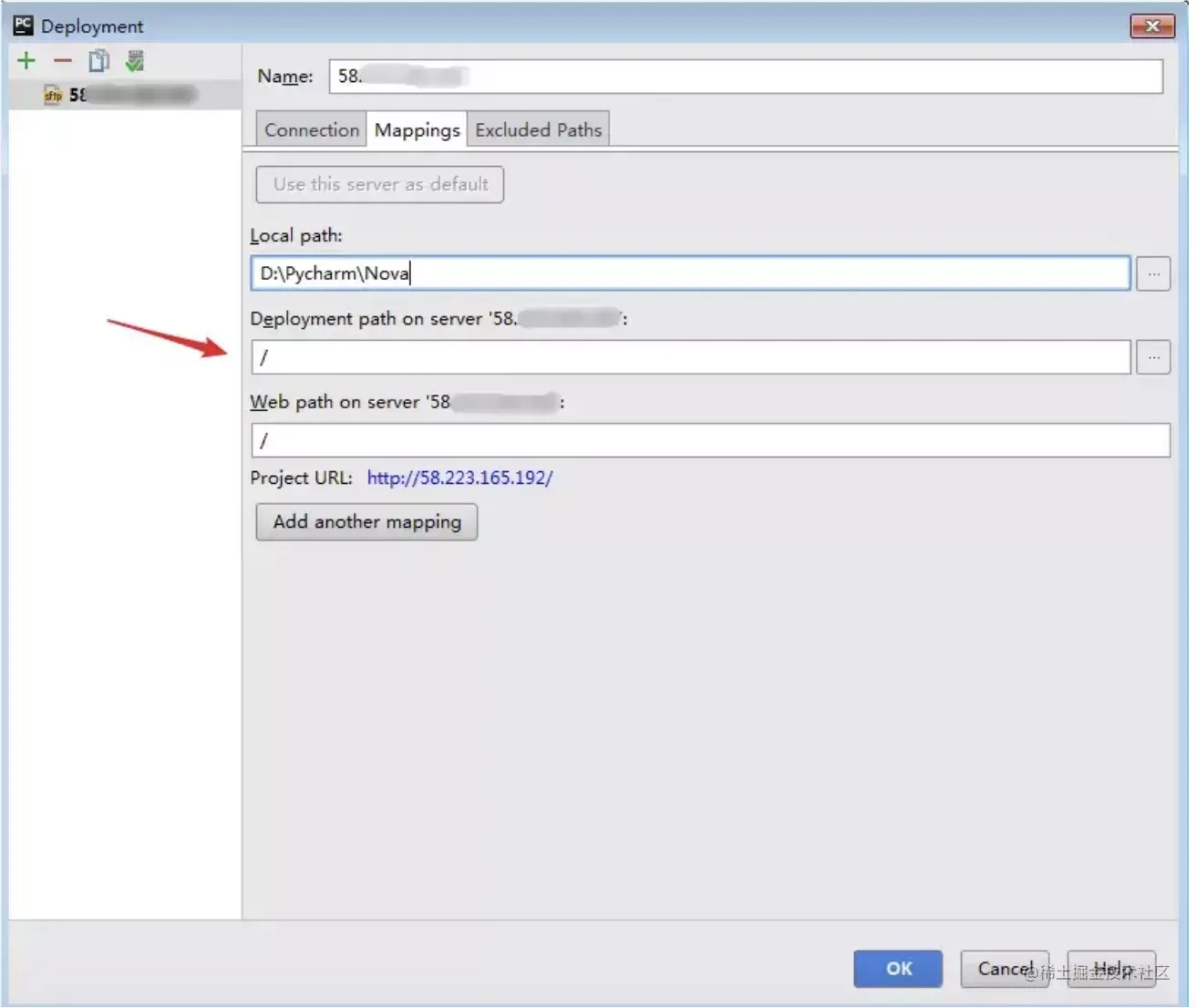Image resolution: width=1196 pixels, height=1008 pixels.
Task: Click the Web path on server field
Action: [x=710, y=440]
